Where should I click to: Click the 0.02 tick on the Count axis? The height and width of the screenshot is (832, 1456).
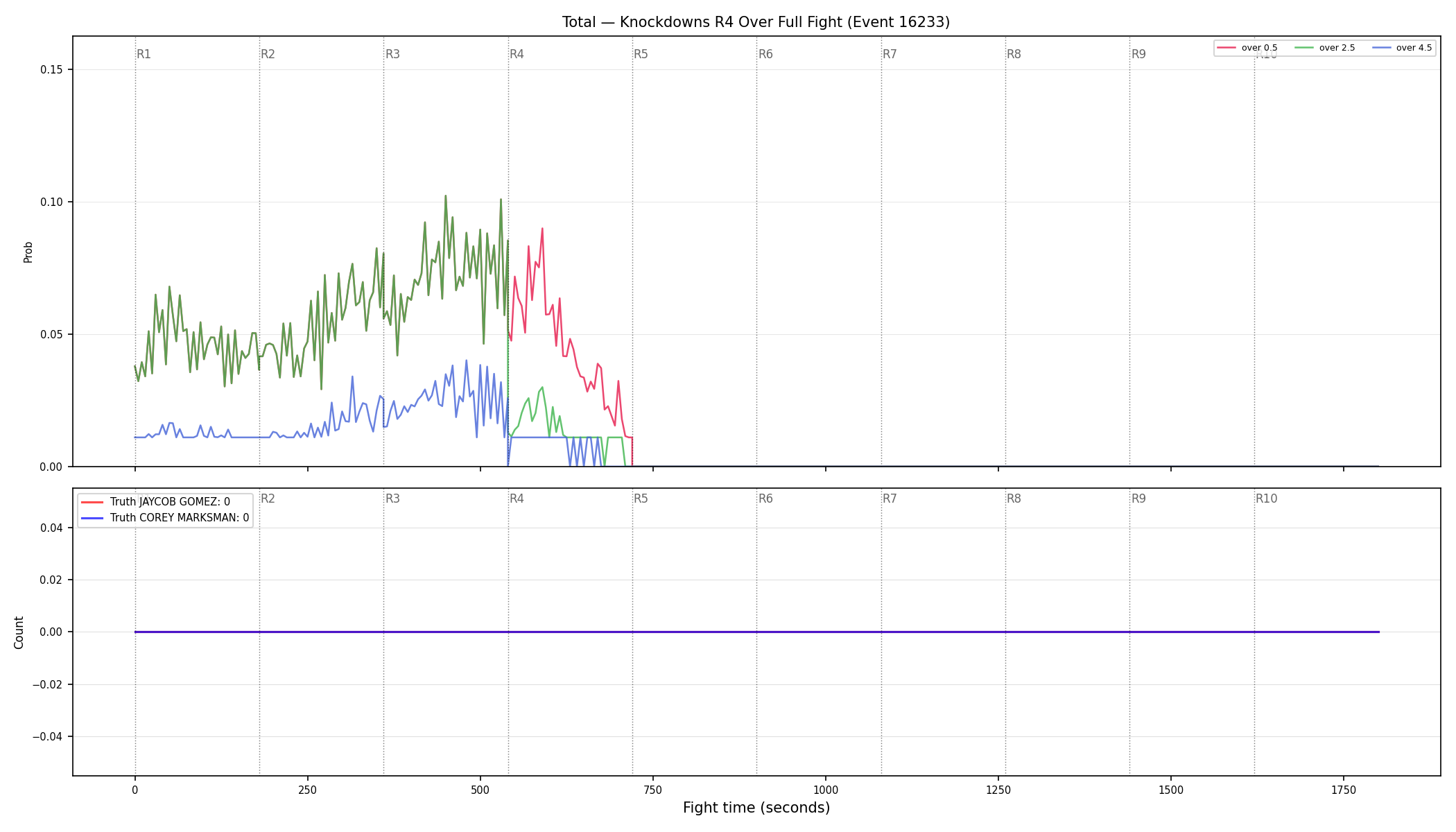pos(51,580)
